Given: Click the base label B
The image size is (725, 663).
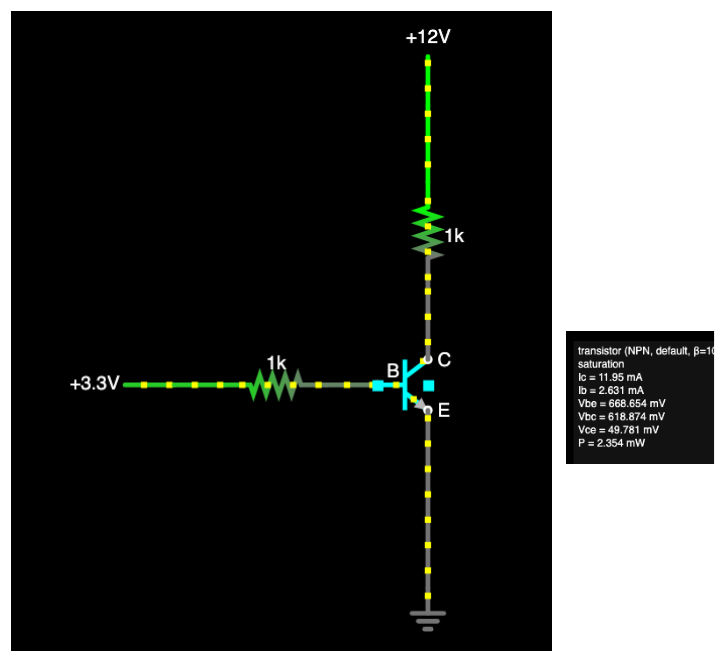Looking at the screenshot, I should click(393, 370).
